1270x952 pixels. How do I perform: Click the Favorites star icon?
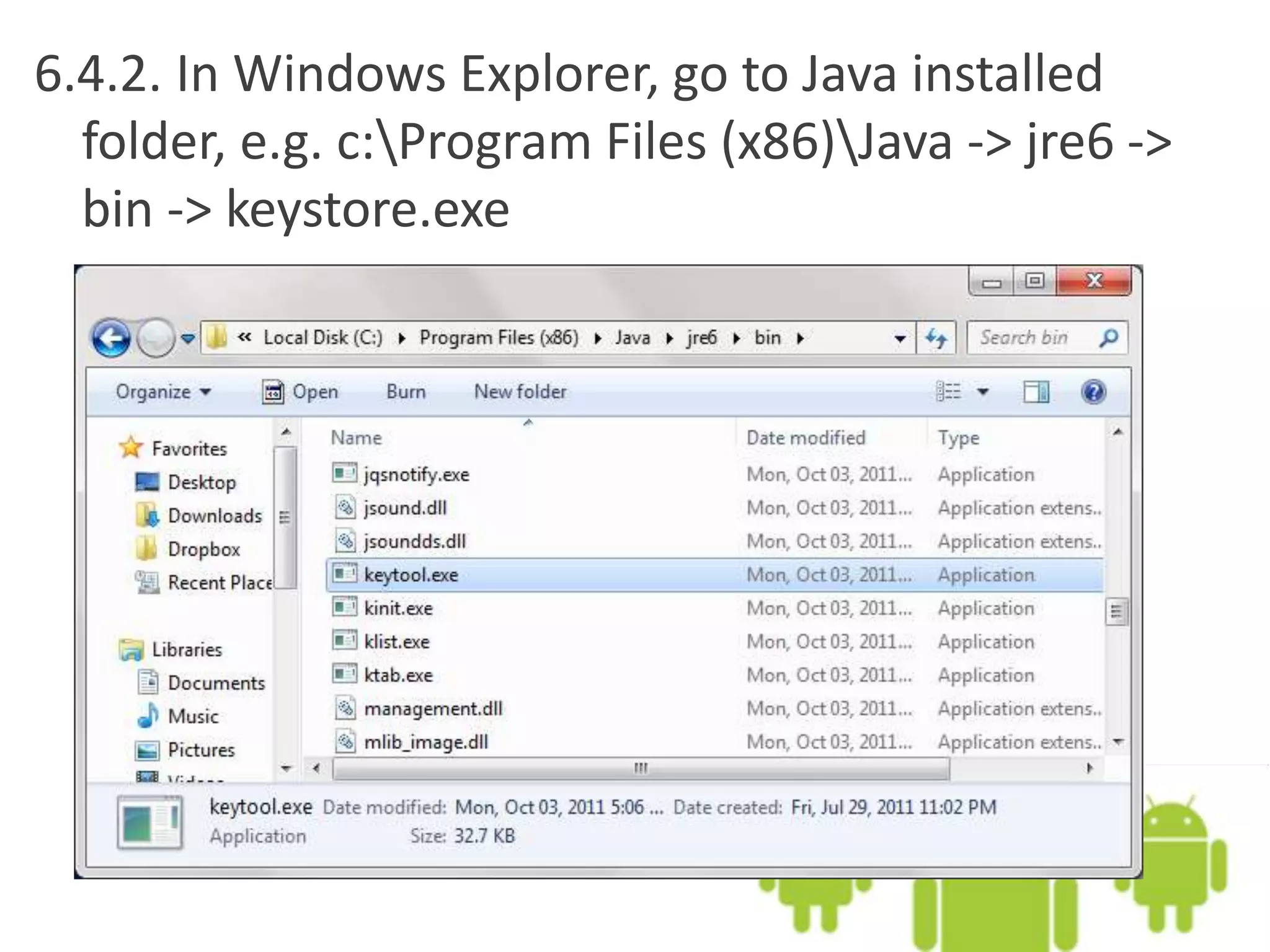coord(131,447)
